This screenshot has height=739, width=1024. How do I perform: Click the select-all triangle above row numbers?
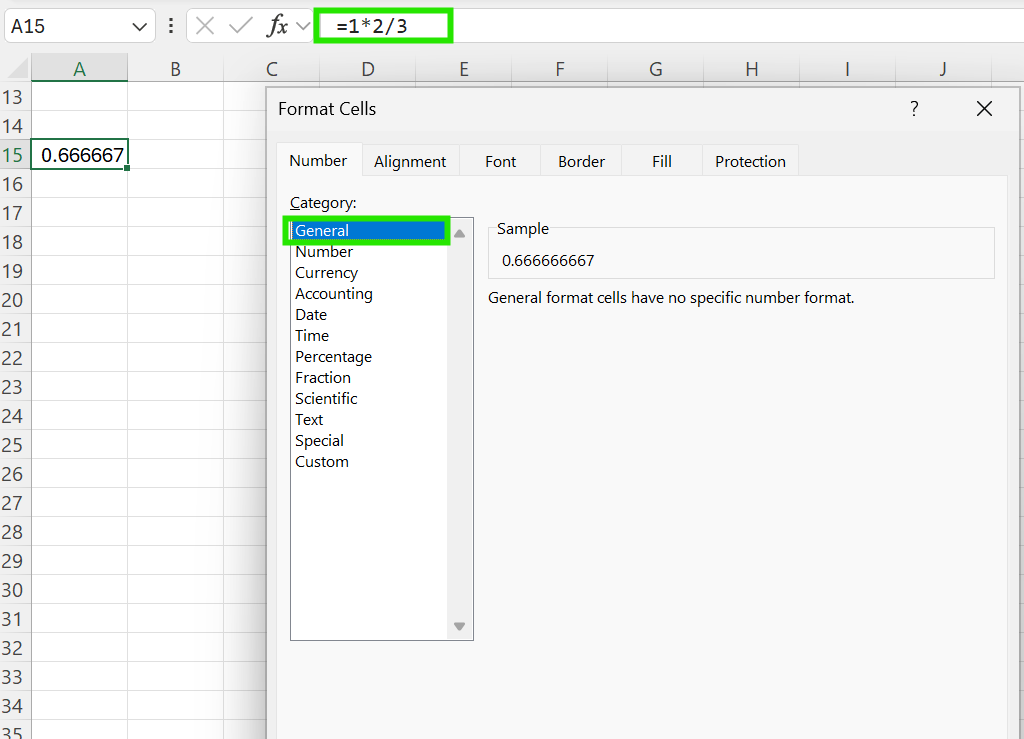click(13, 68)
